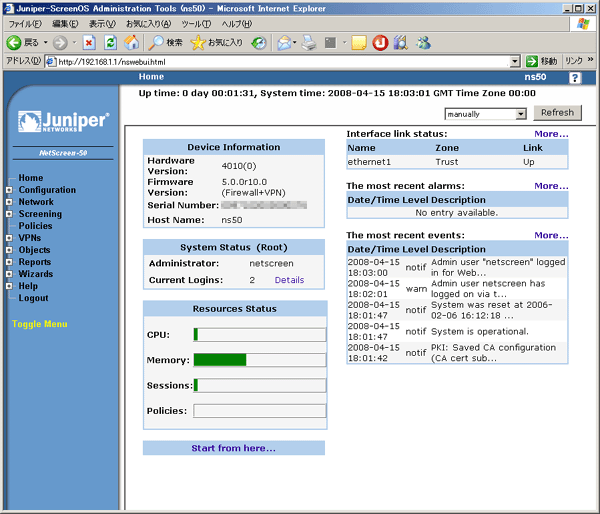This screenshot has width=600, height=514.
Task: Select ethernet1 interface row
Action: (457, 162)
